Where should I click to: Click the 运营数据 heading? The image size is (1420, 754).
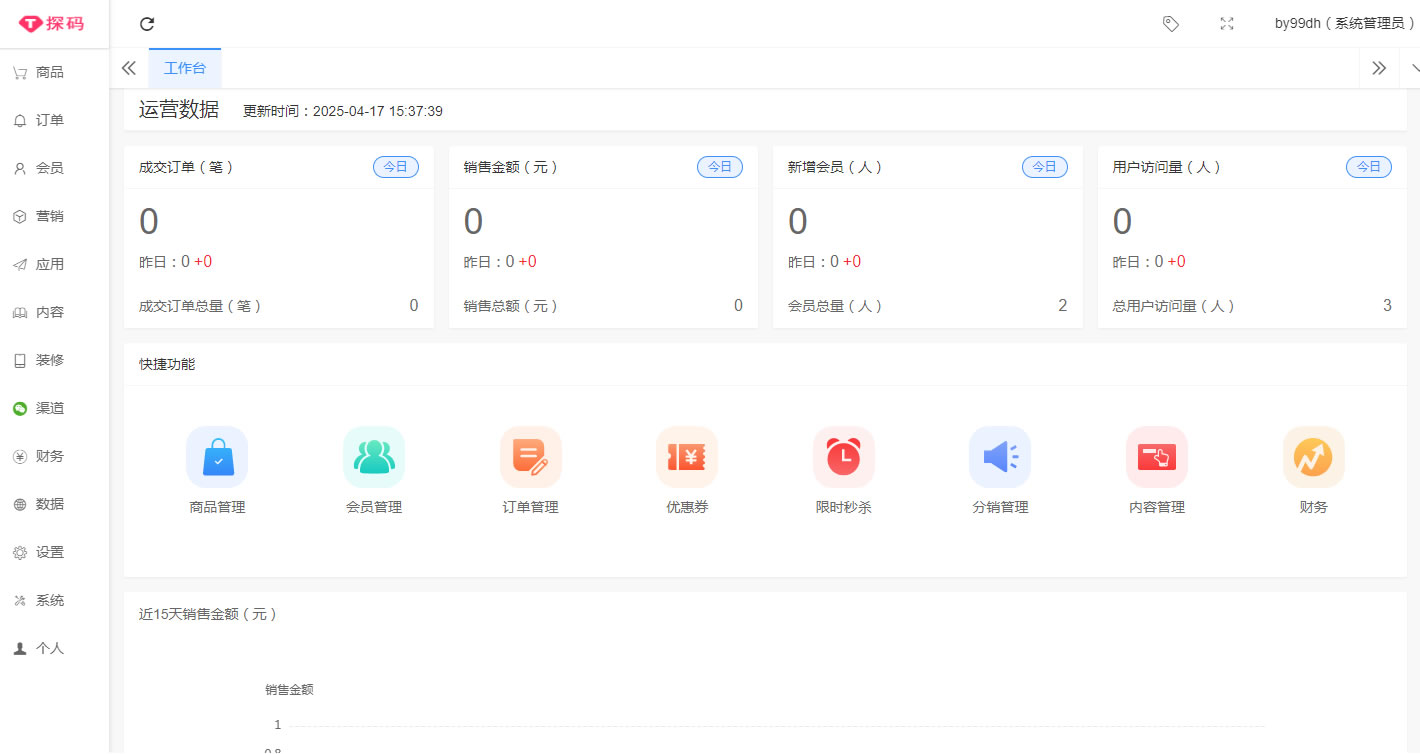(x=179, y=110)
